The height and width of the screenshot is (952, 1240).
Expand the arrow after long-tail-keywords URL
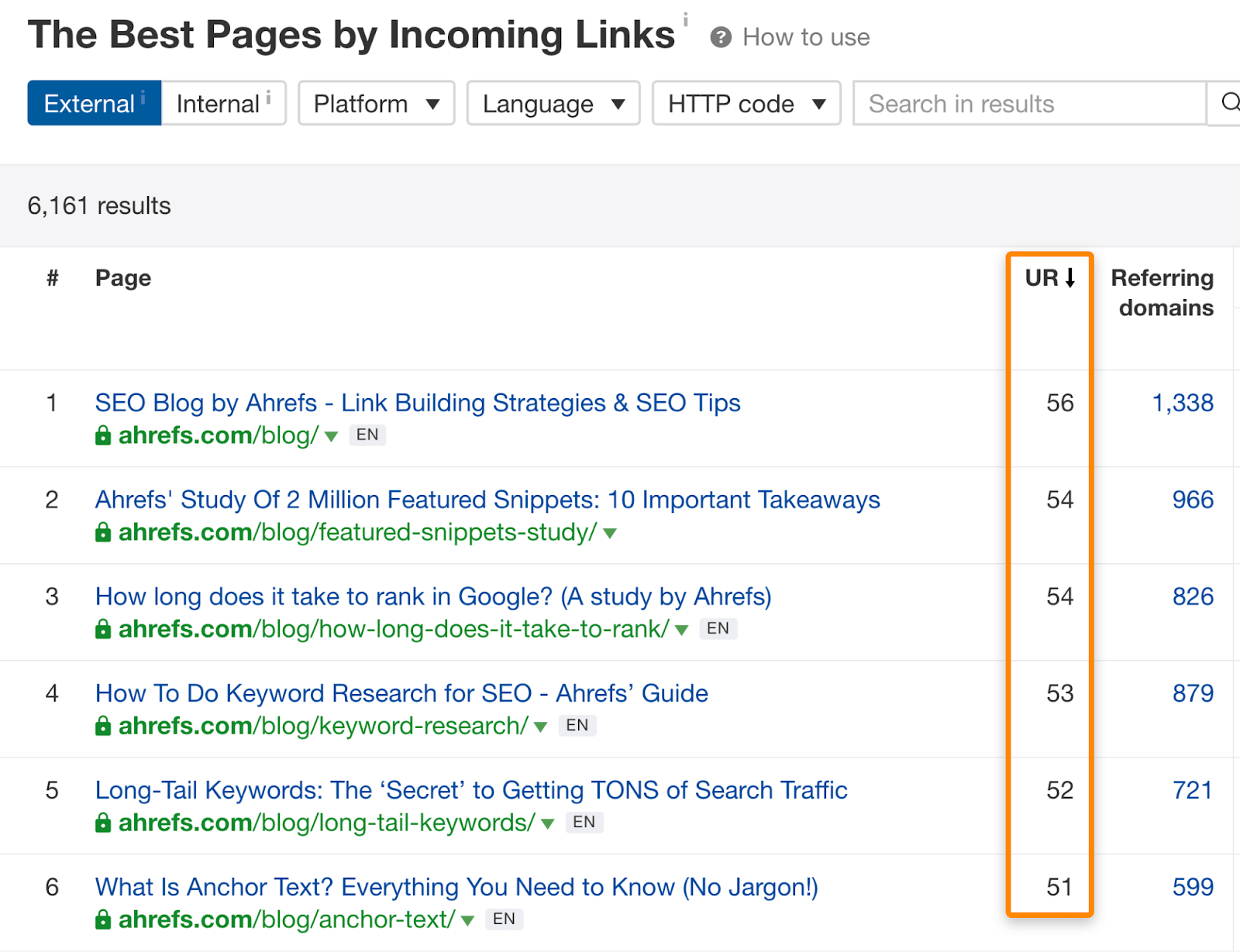pyautogui.click(x=548, y=824)
